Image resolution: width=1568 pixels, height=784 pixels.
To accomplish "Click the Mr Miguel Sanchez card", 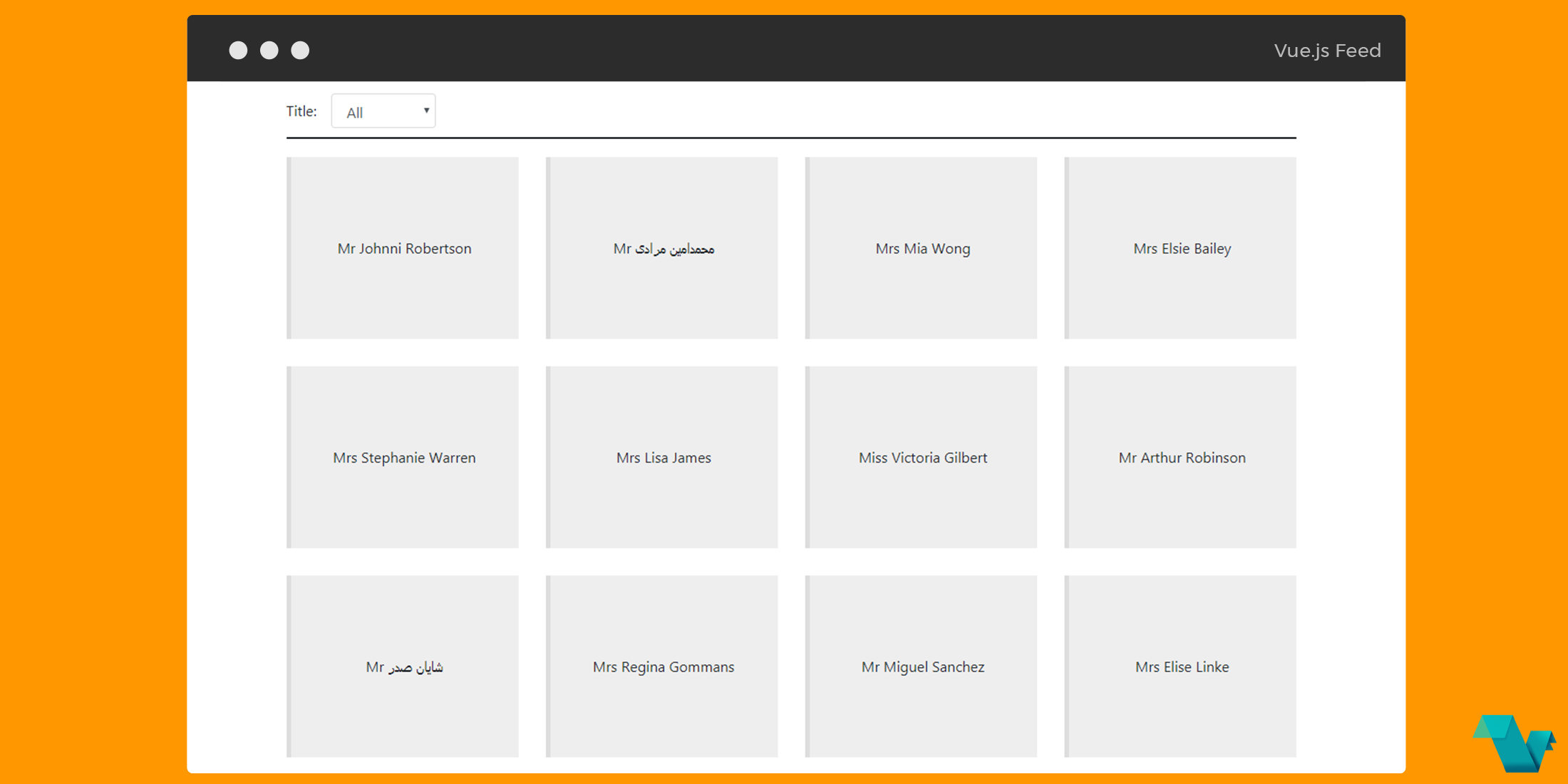I will point(922,666).
